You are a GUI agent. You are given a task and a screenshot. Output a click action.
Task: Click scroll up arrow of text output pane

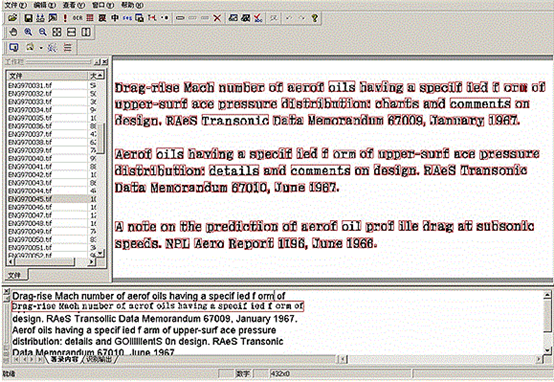[547, 294]
